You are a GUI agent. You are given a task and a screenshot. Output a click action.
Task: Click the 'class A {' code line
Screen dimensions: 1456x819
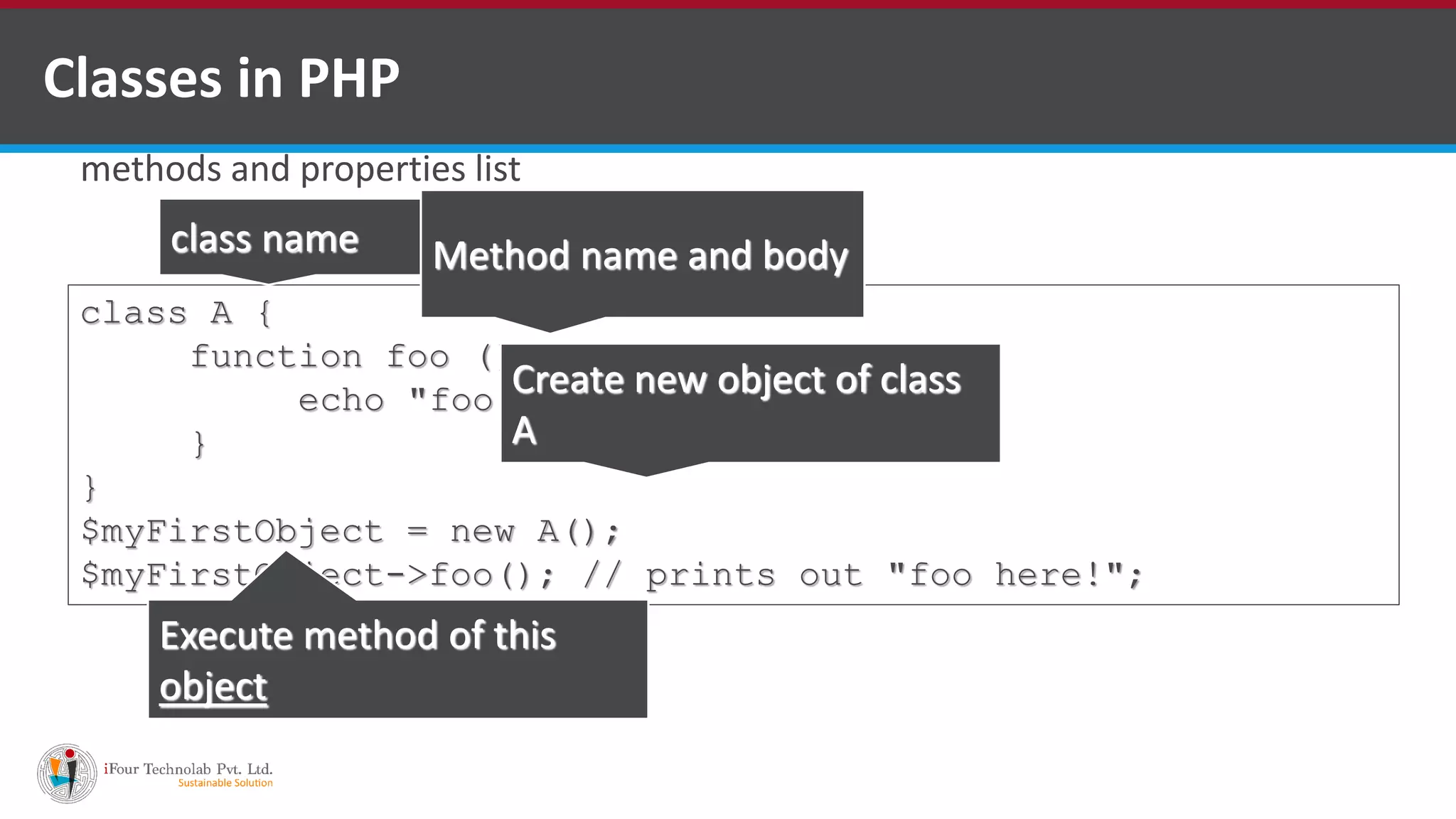[x=176, y=314]
